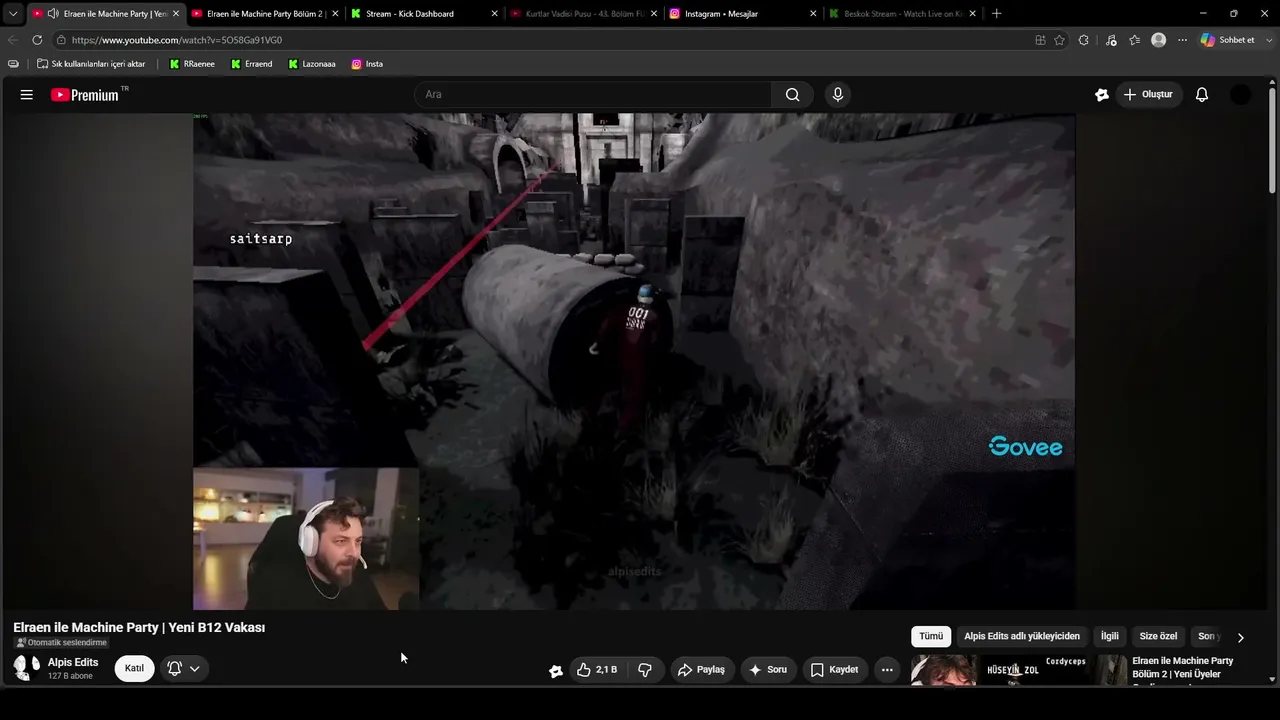Open the YouTube guide hamburger menu

(27, 94)
